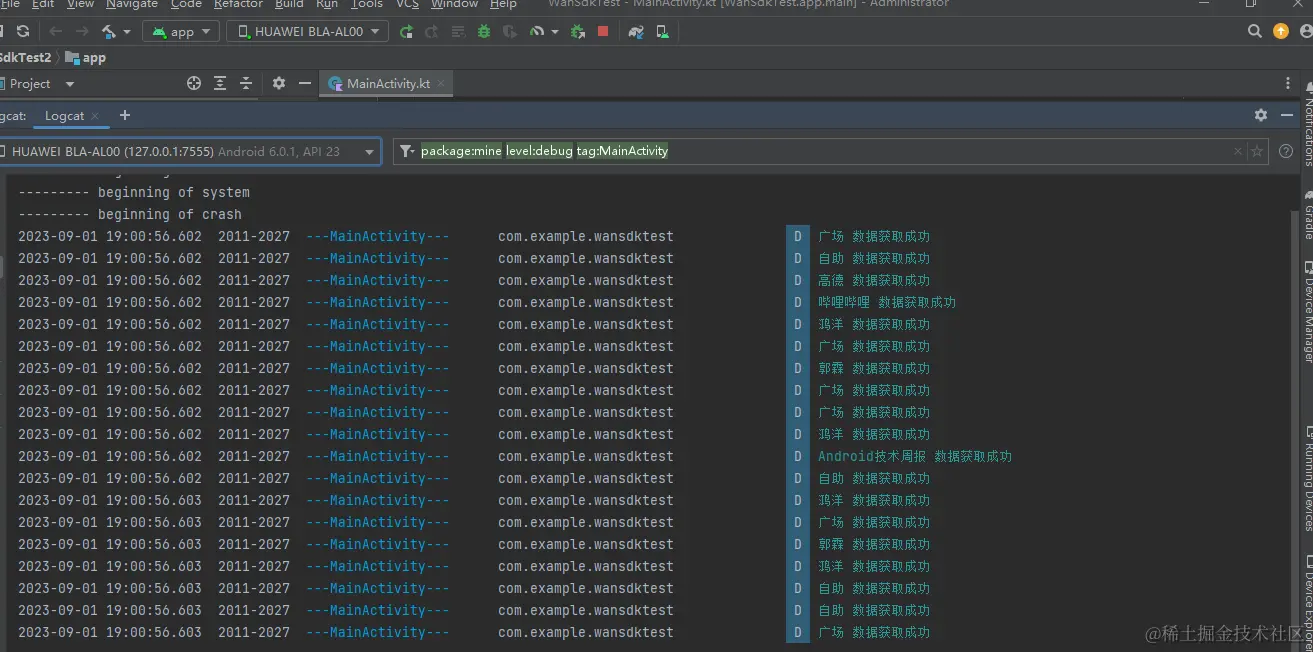Click the green Debug bug icon
Screen dimensions: 1313x652
coord(484,32)
